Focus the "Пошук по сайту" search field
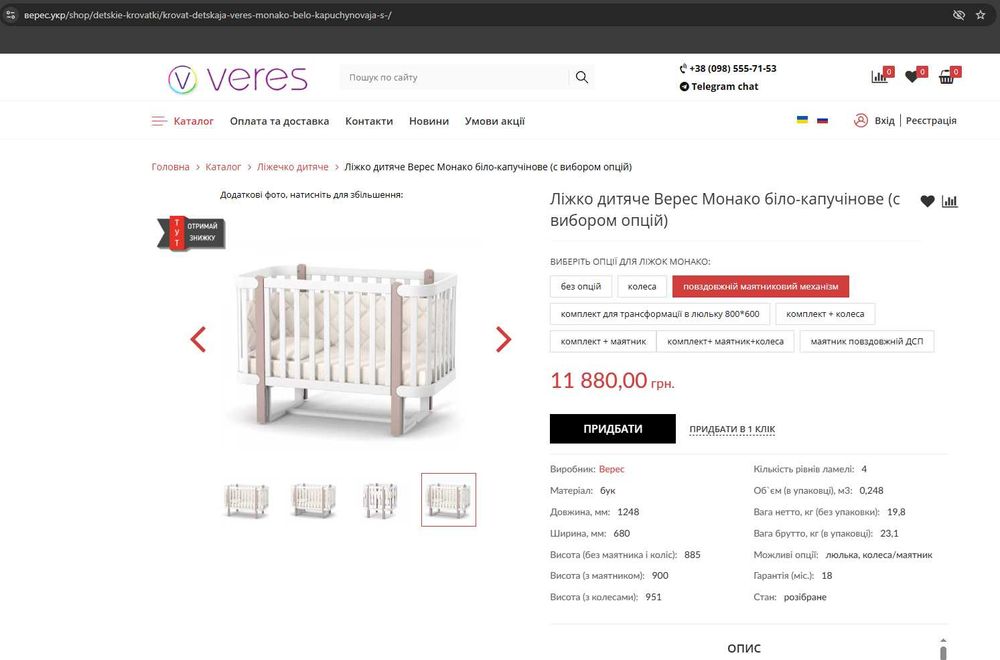Viewport: 1000px width, 660px height. 454,77
